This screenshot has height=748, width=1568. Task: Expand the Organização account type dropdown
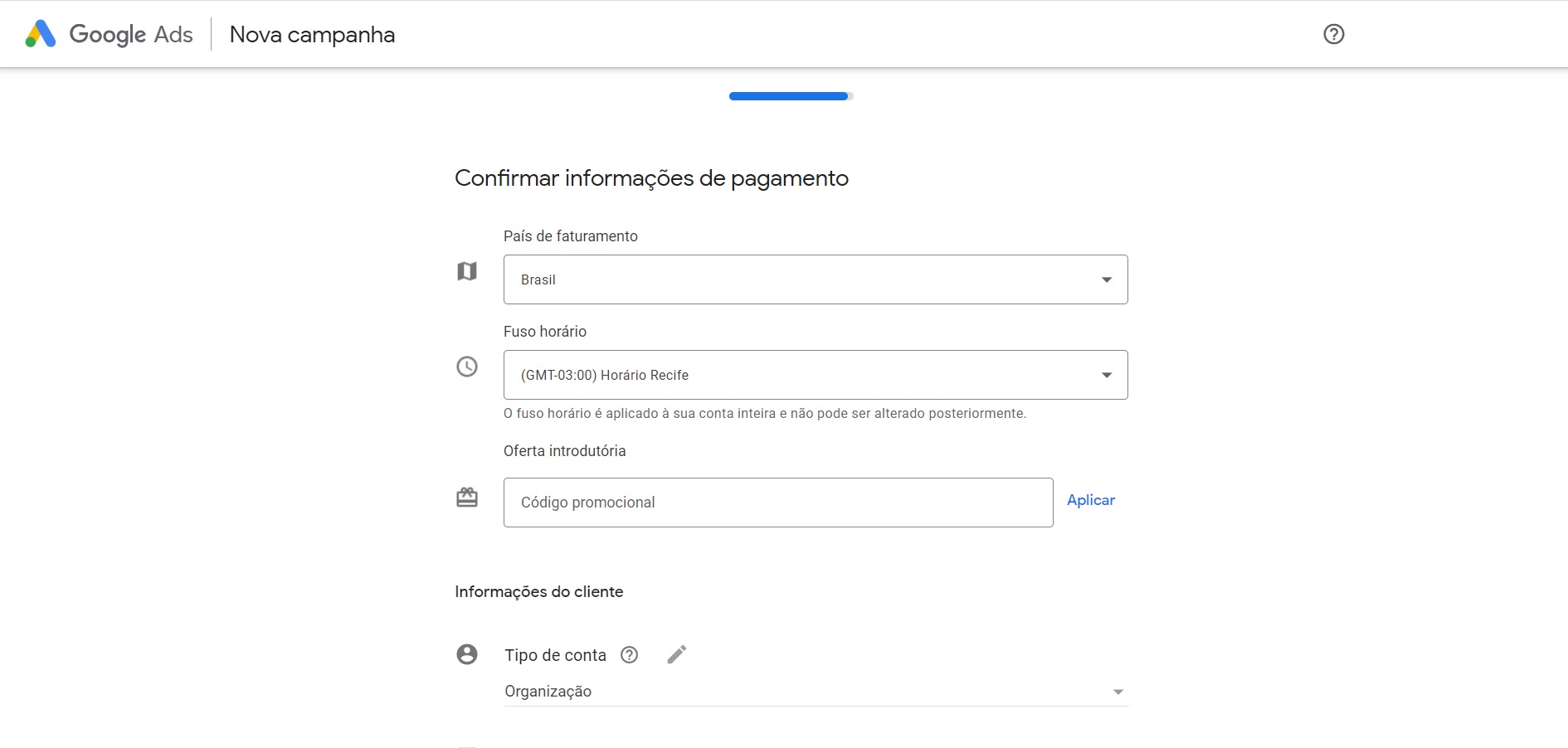point(816,692)
